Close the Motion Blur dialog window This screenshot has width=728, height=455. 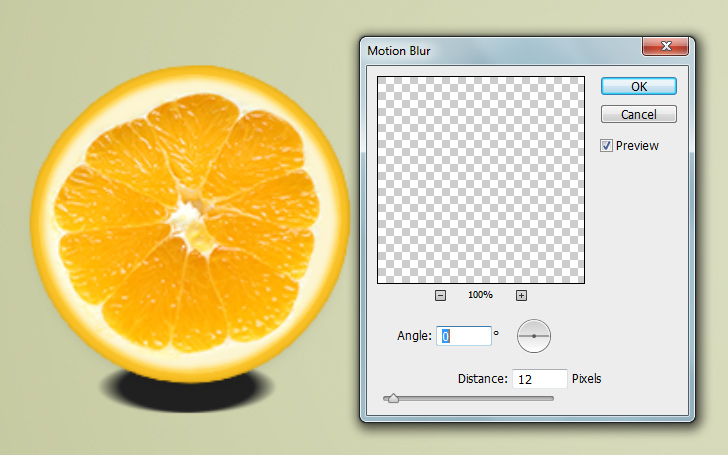point(665,46)
